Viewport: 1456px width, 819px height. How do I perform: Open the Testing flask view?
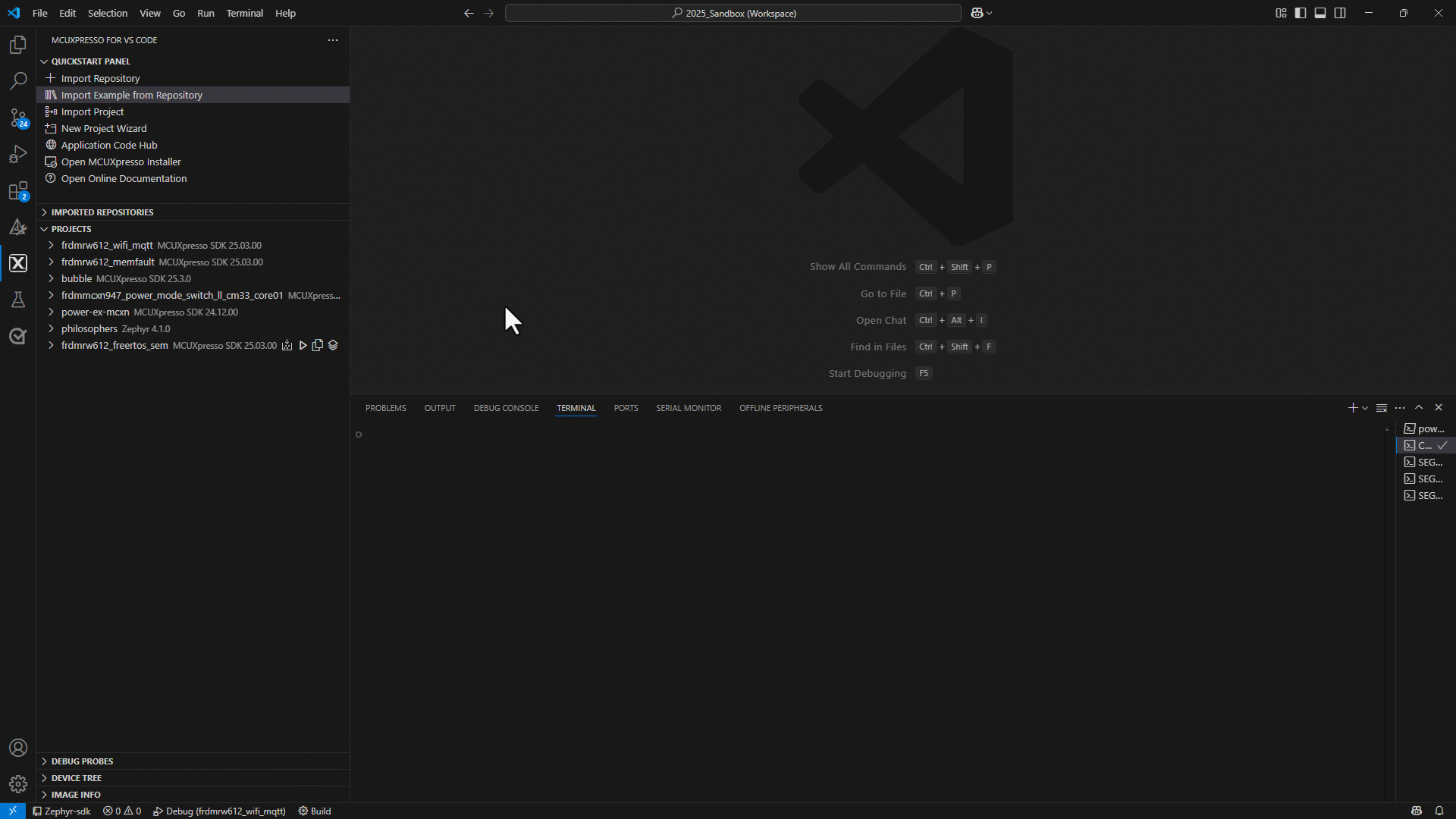point(18,300)
